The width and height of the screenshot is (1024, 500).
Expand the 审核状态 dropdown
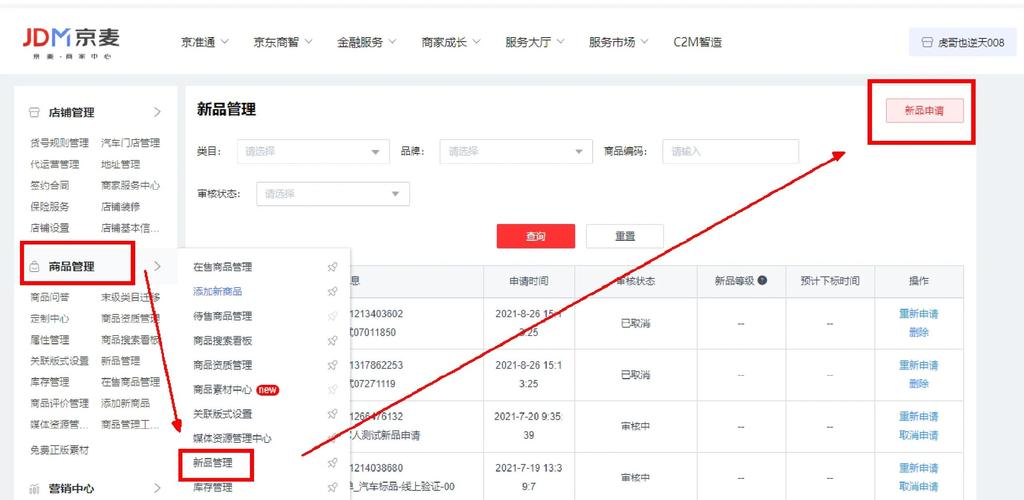tap(333, 194)
